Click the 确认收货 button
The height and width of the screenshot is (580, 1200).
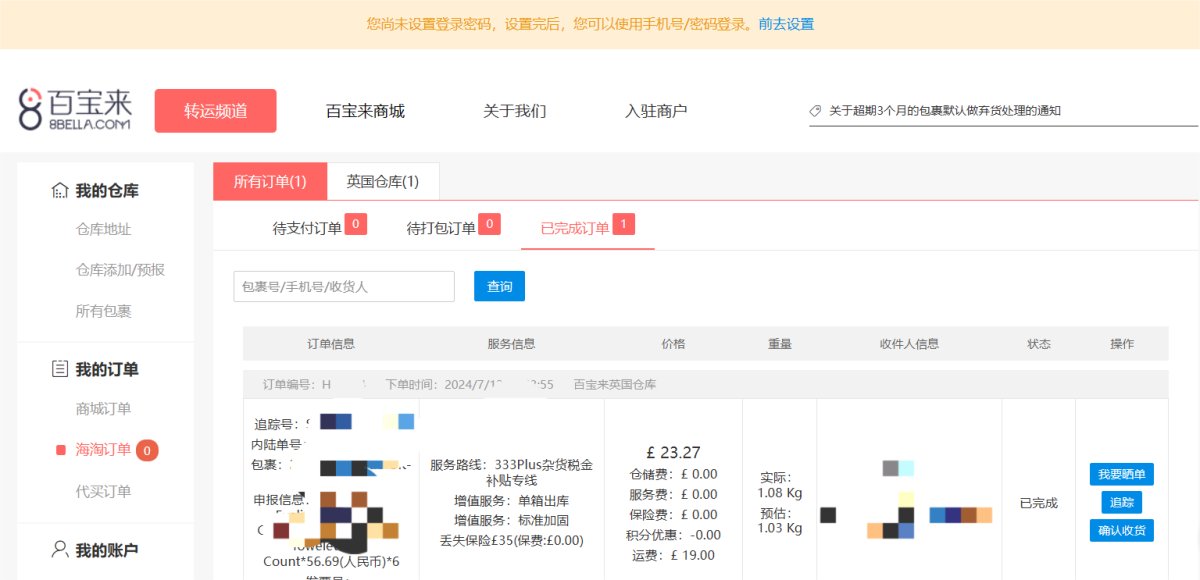[x=1122, y=530]
